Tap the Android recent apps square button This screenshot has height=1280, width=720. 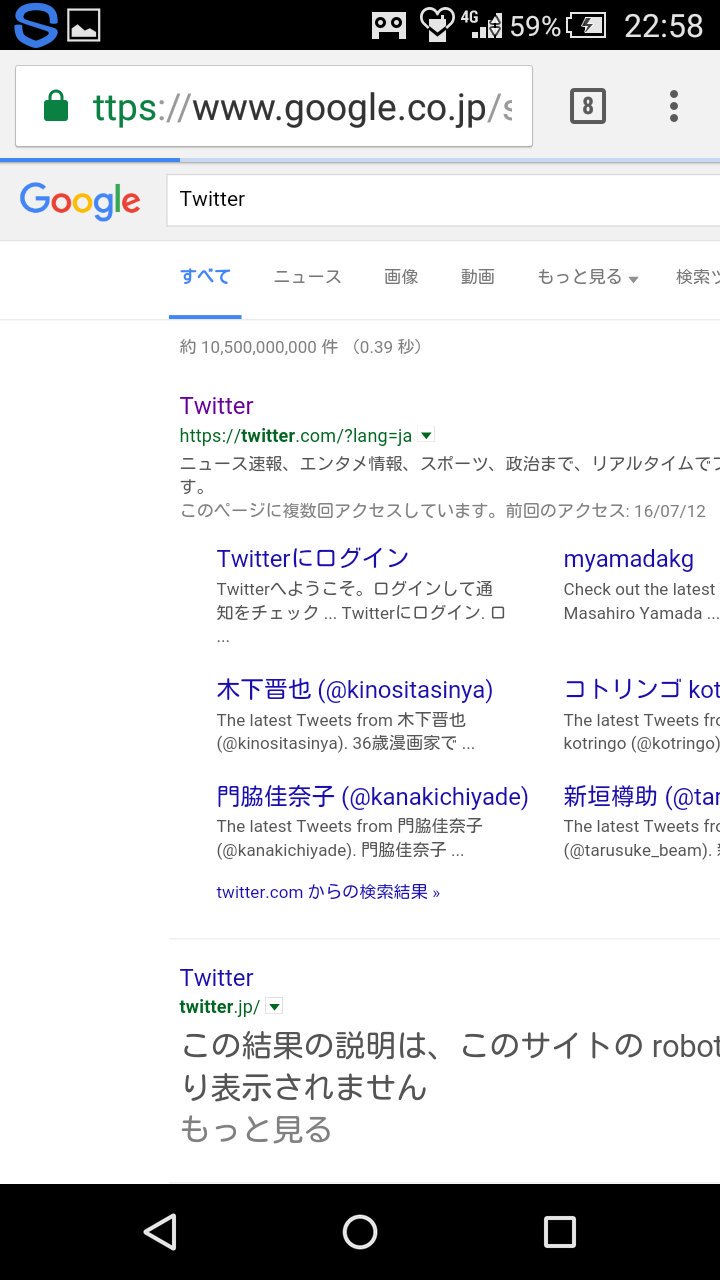[560, 1232]
